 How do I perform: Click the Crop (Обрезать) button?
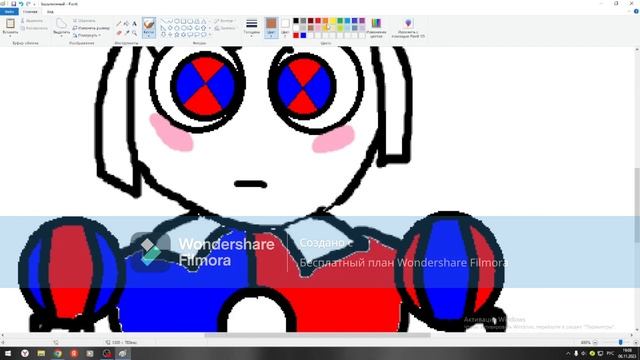84,21
